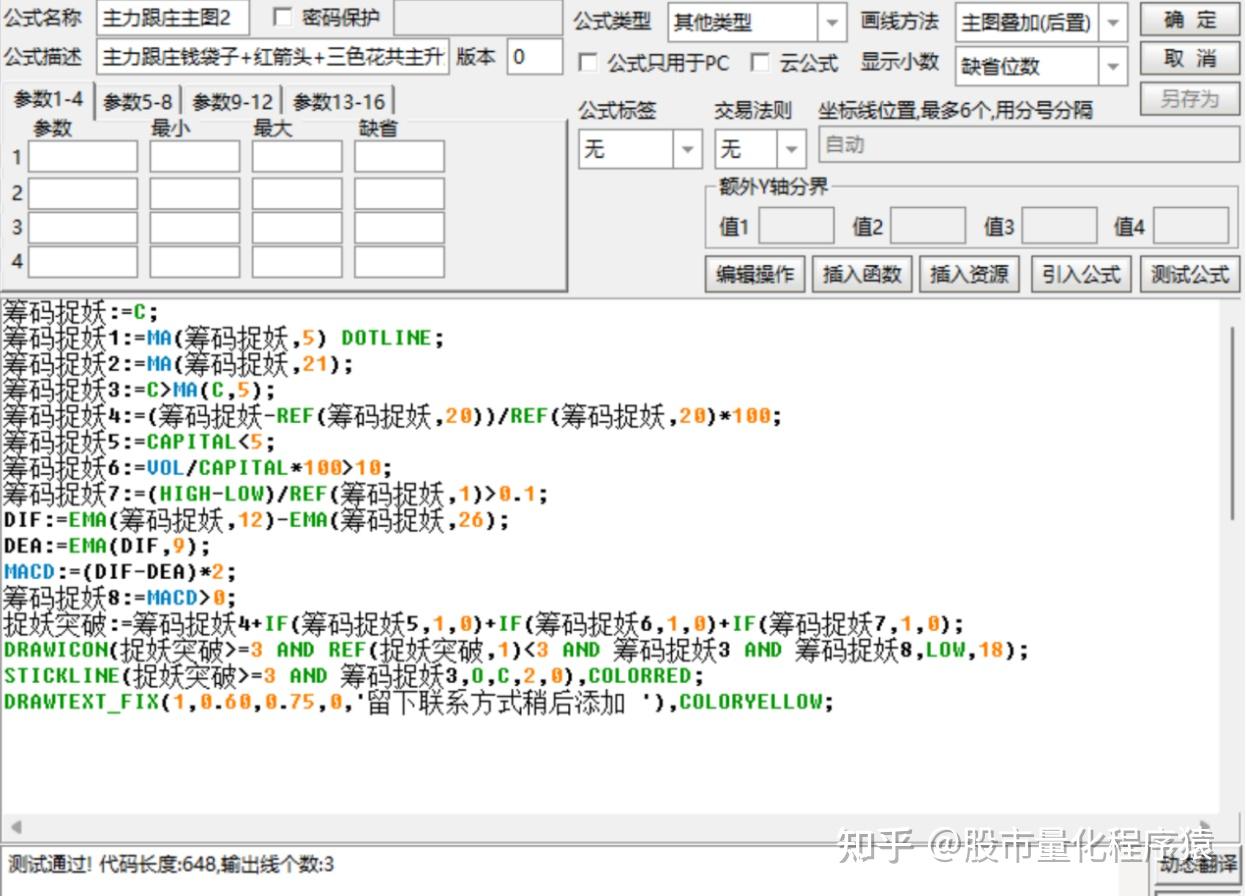This screenshot has height=896, width=1246.
Task: Expand the 画线方法 dropdown
Action: coord(1114,22)
